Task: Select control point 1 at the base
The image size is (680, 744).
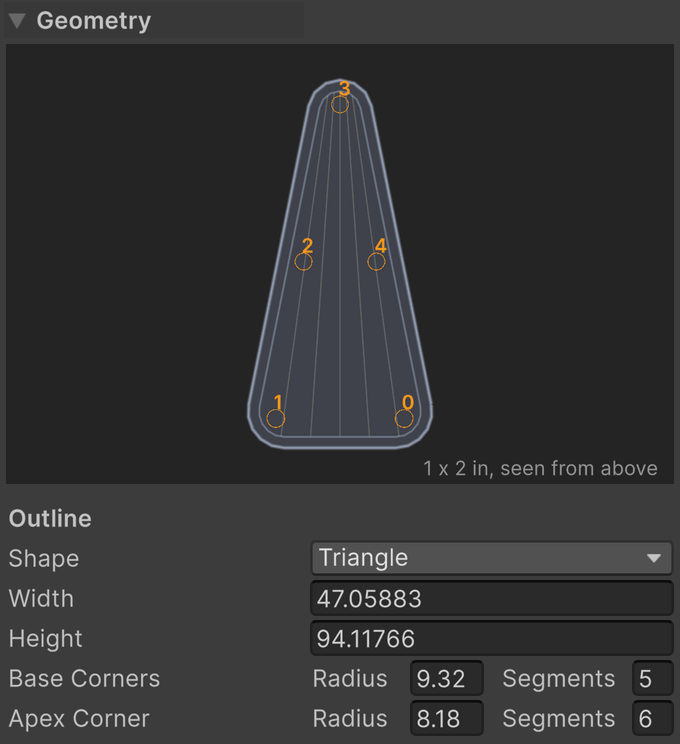Action: coord(276,418)
